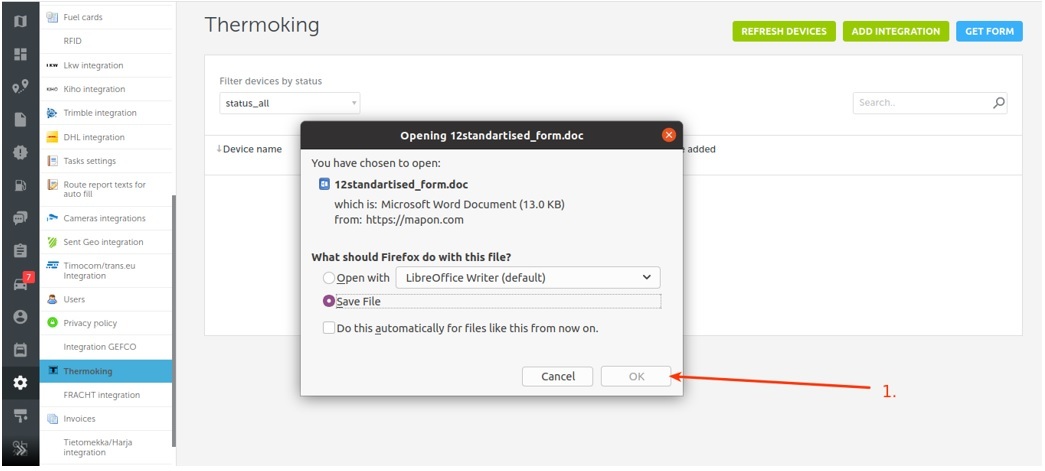Click the Fuel cards icon
The image size is (1045, 471).
[x=52, y=17]
